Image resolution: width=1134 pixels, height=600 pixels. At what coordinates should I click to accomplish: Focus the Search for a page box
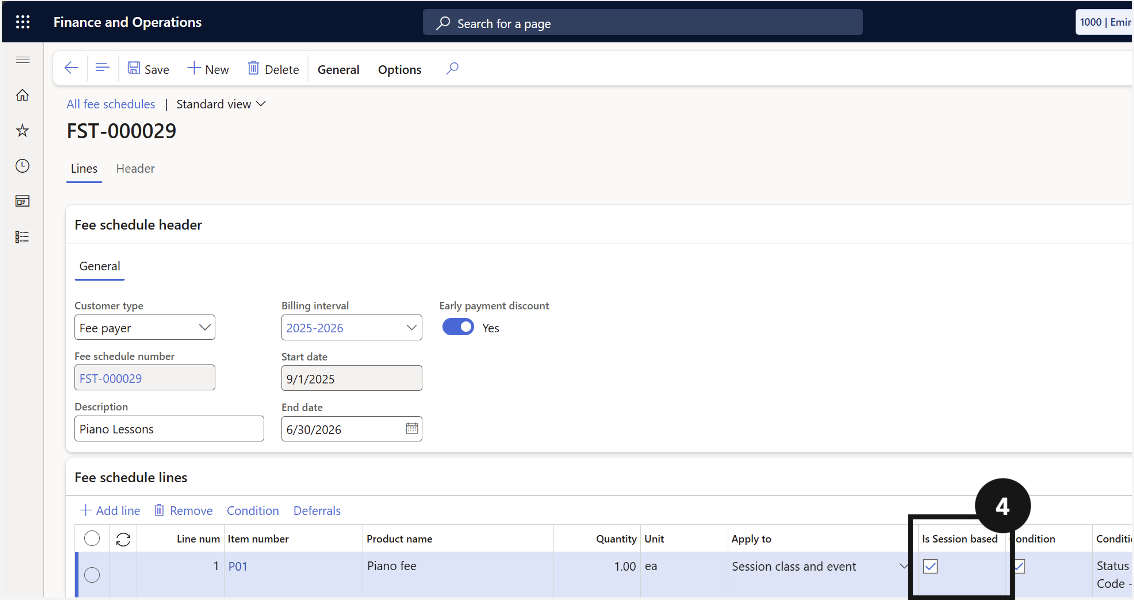(x=642, y=23)
